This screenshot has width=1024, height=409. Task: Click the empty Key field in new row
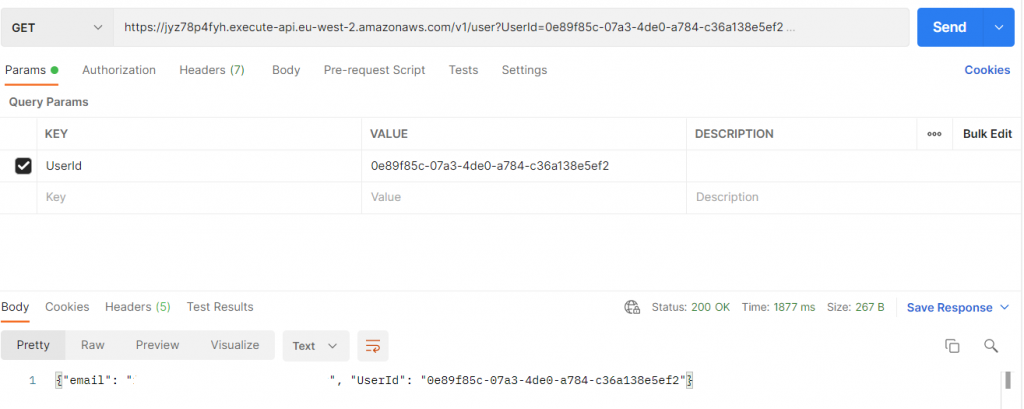[x=200, y=198]
